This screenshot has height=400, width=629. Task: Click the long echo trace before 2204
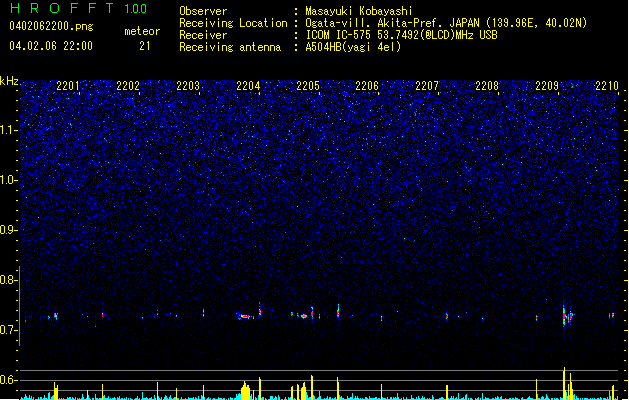[x=244, y=317]
